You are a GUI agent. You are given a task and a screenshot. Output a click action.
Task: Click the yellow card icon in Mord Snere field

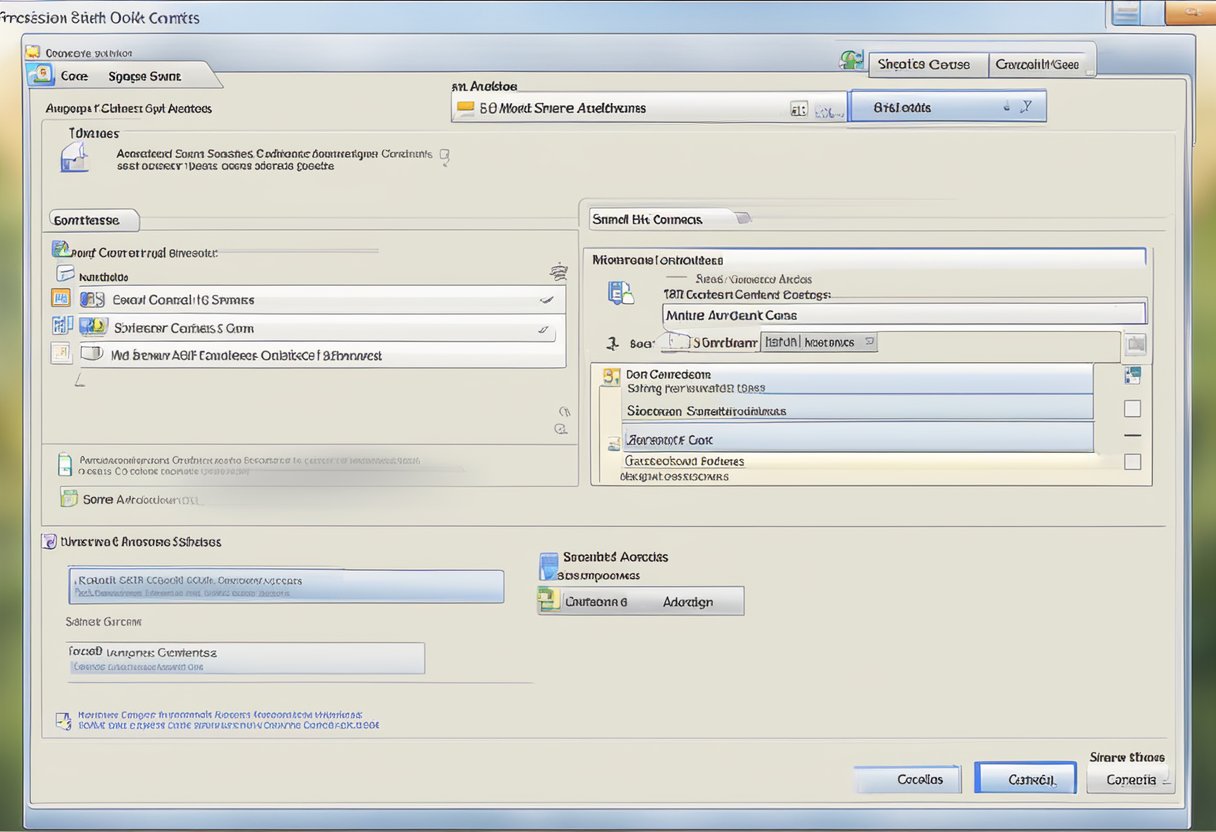464,108
